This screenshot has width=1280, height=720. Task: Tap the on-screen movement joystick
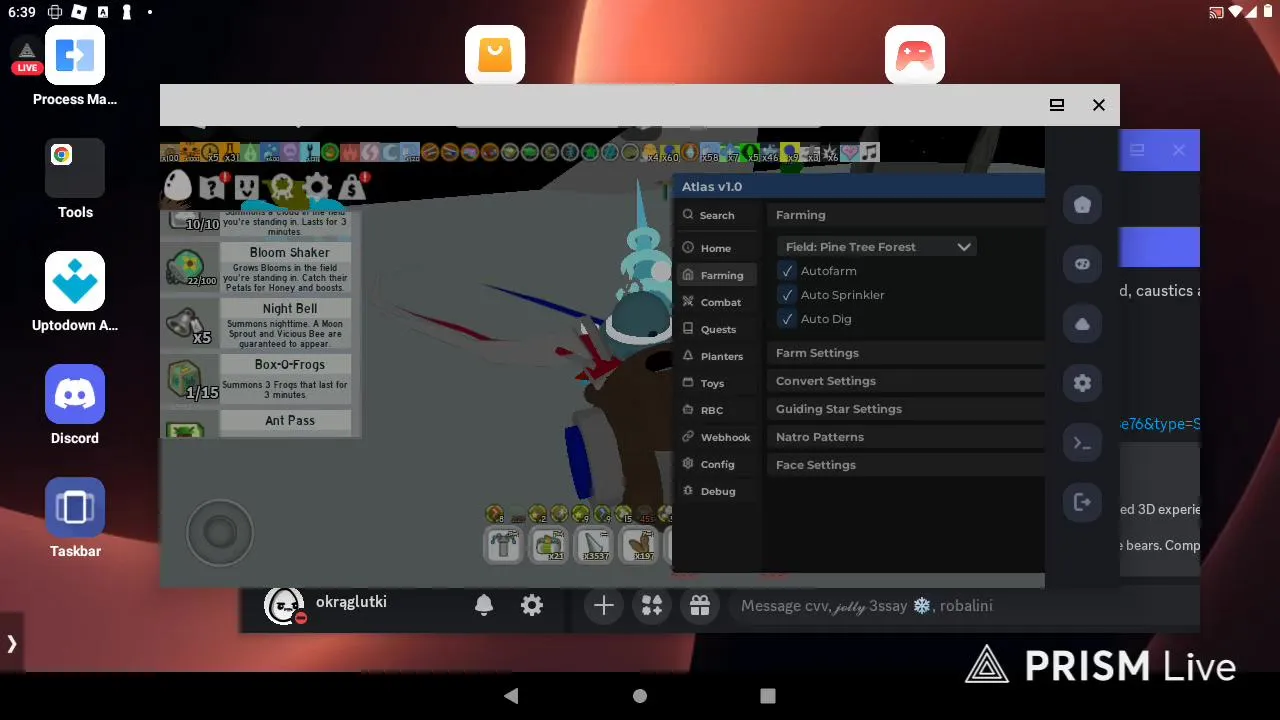[x=220, y=532]
